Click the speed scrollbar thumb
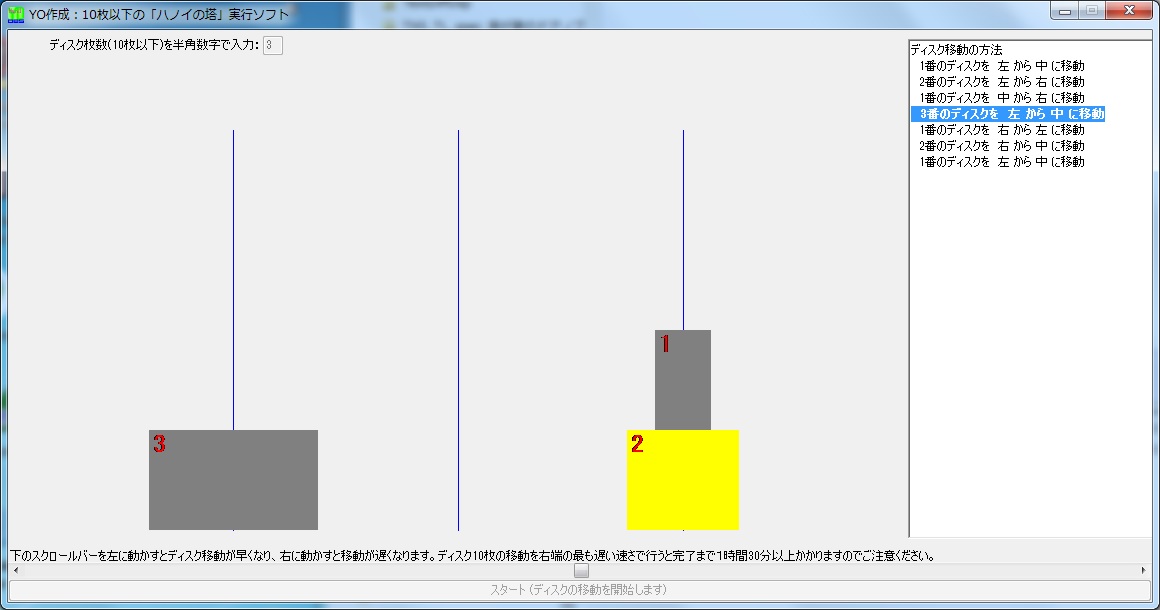The image size is (1160, 610). pos(581,571)
